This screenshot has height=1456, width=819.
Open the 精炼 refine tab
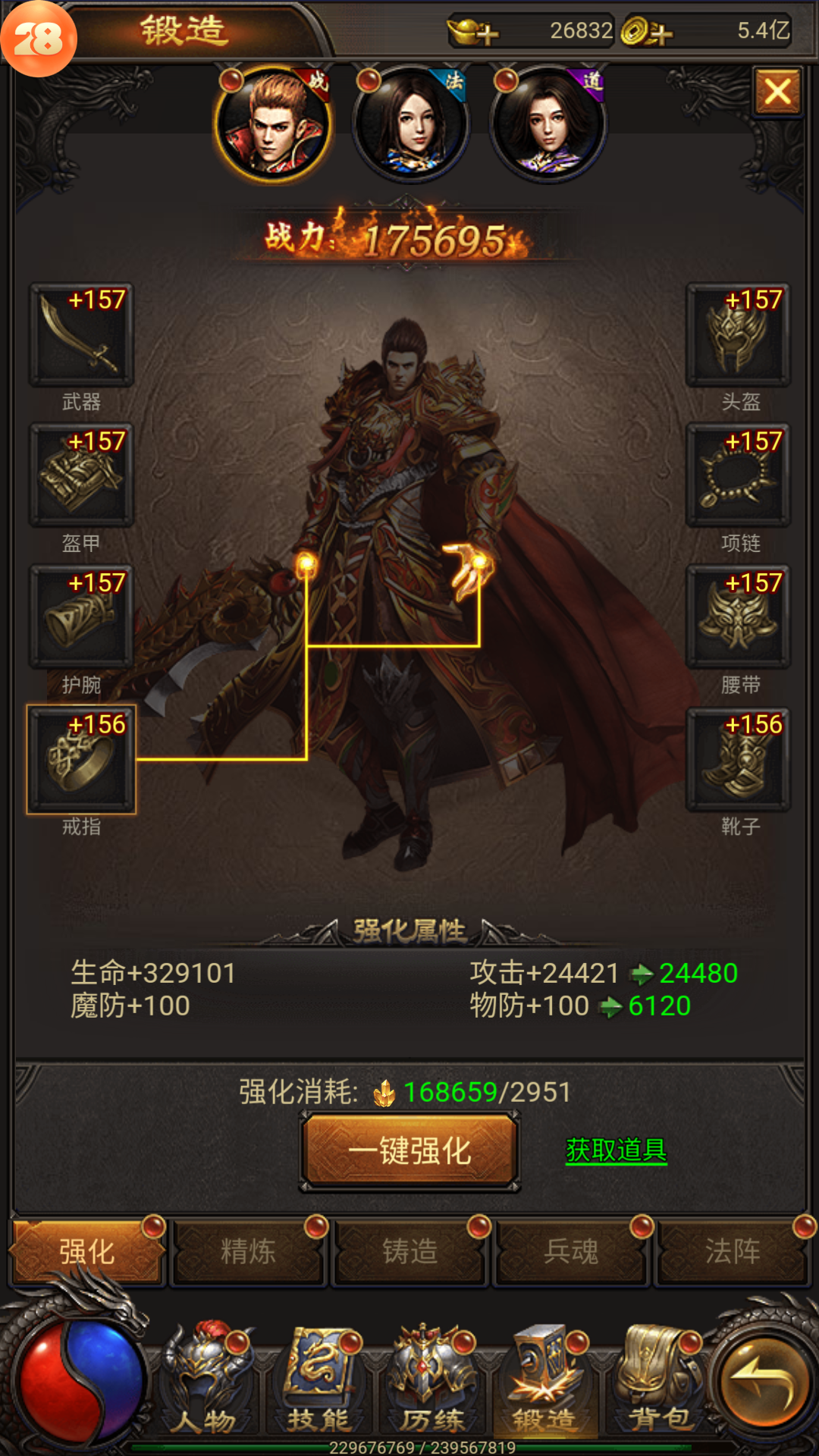[249, 1251]
